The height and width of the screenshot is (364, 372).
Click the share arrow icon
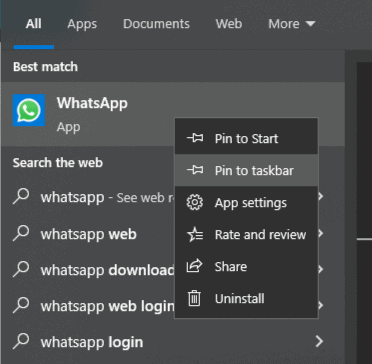pyautogui.click(x=195, y=266)
